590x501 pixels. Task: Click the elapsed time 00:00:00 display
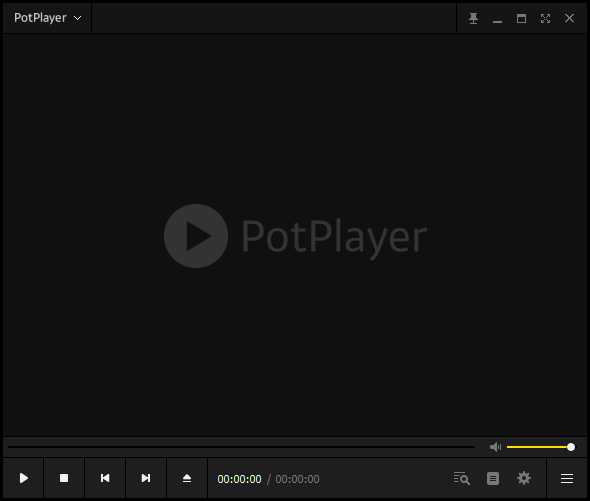(239, 479)
